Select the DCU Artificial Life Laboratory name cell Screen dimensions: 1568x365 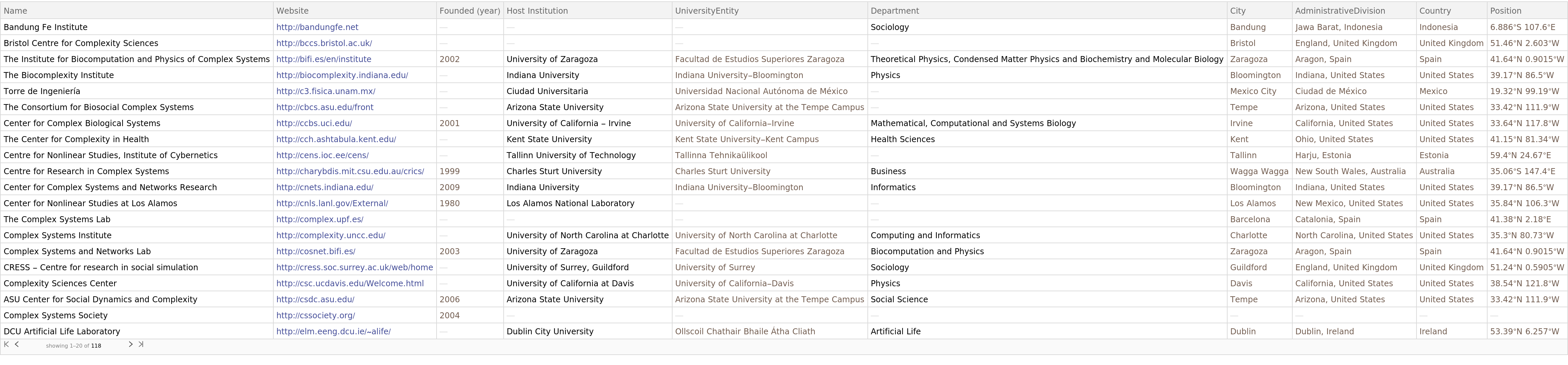[x=61, y=332]
